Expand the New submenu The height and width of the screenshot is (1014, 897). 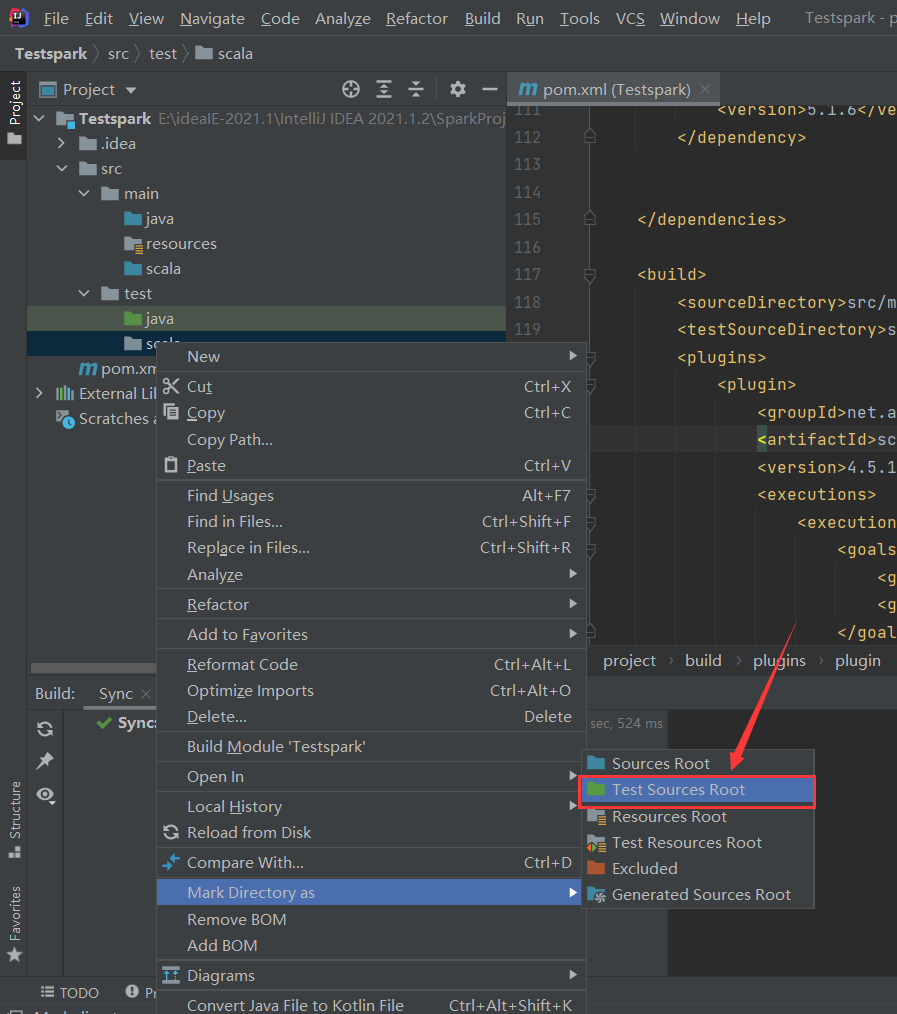[372, 356]
